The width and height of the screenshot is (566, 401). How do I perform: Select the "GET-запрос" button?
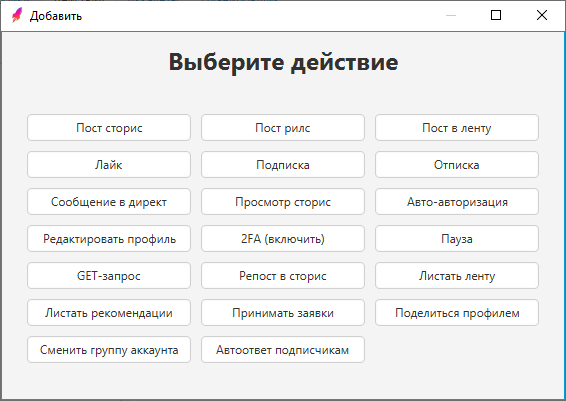tap(109, 276)
